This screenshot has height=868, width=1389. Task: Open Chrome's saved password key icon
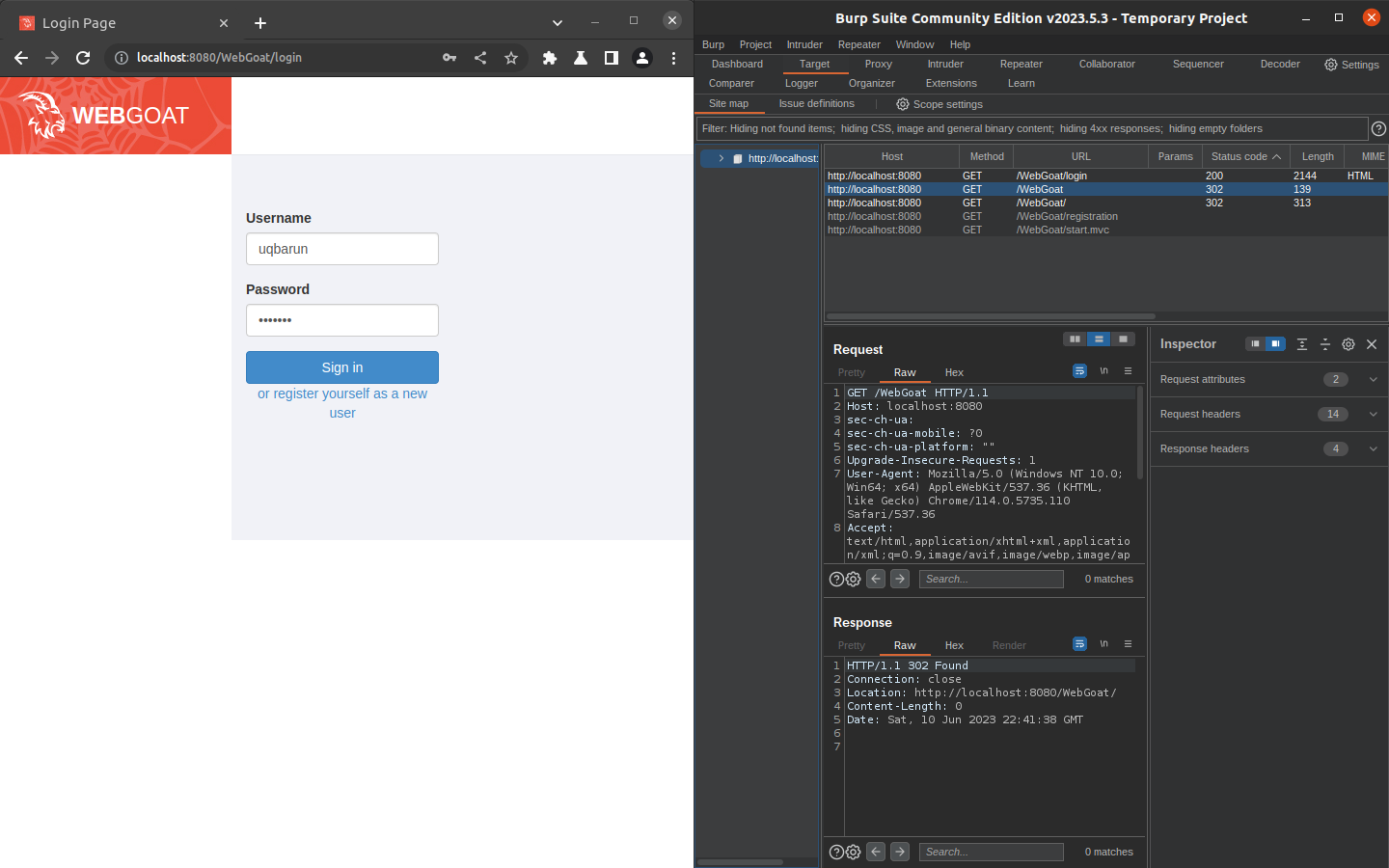point(449,58)
